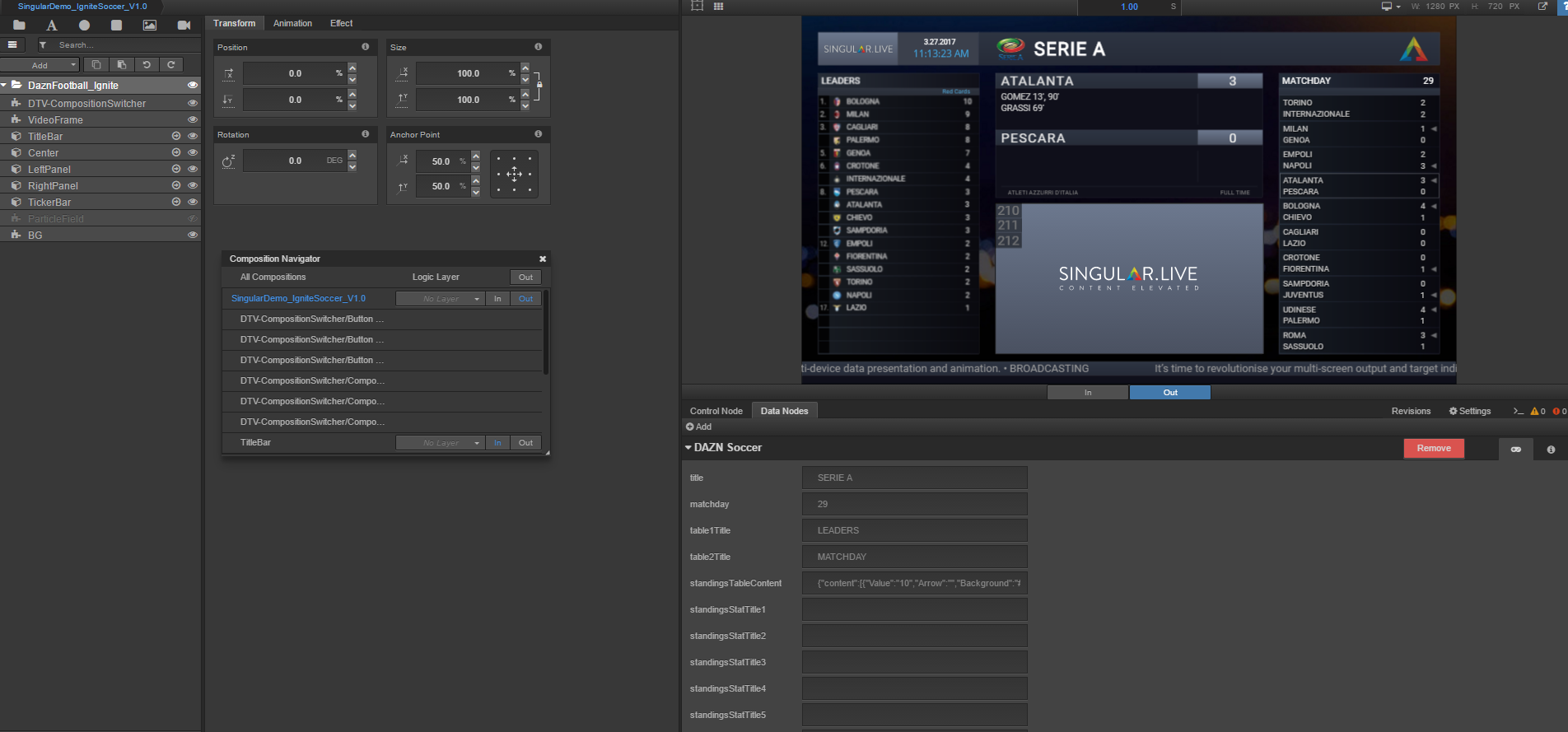Open the preview display device dropdown

1391,6
